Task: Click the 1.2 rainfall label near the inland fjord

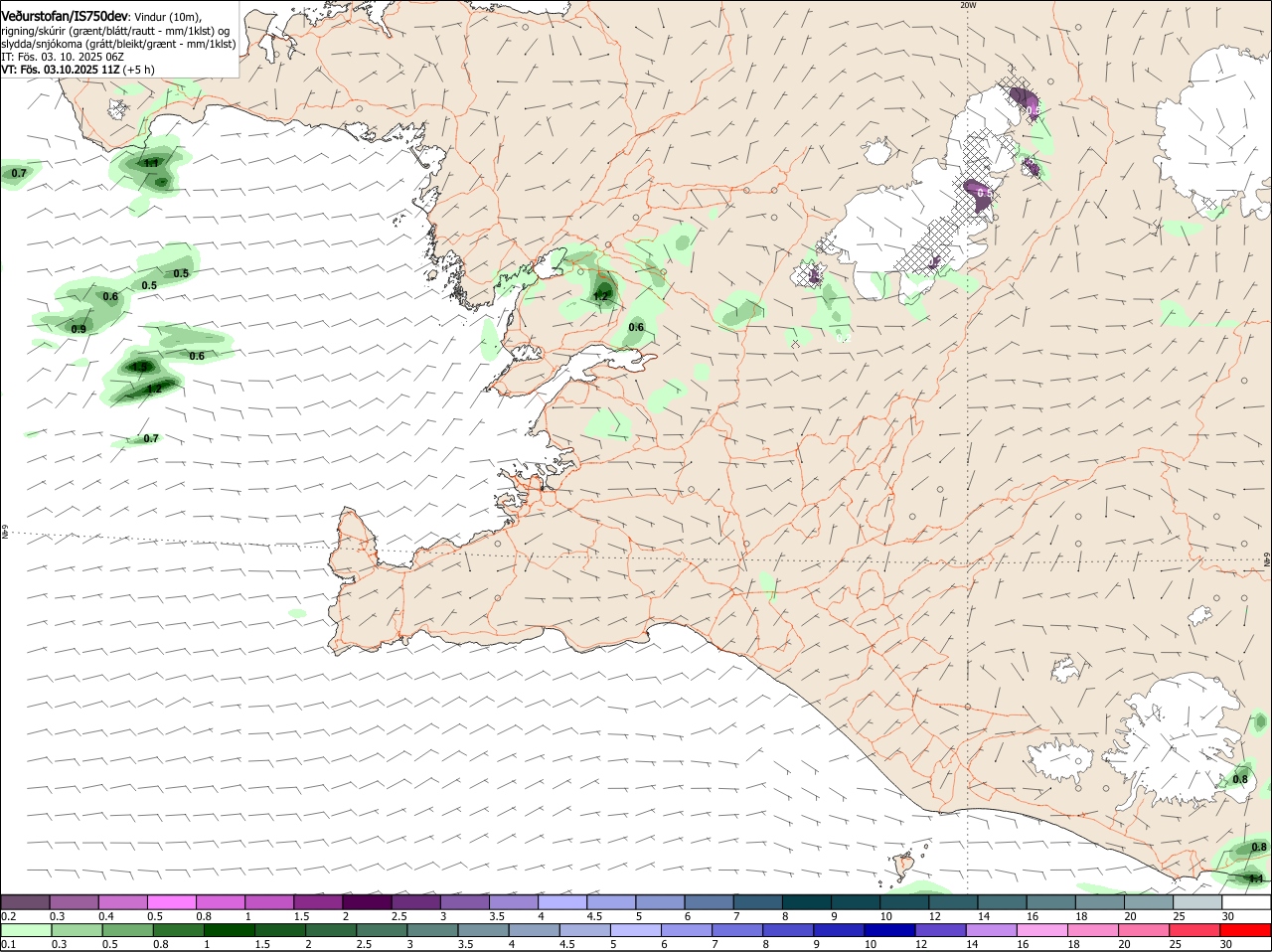Action: (x=600, y=296)
